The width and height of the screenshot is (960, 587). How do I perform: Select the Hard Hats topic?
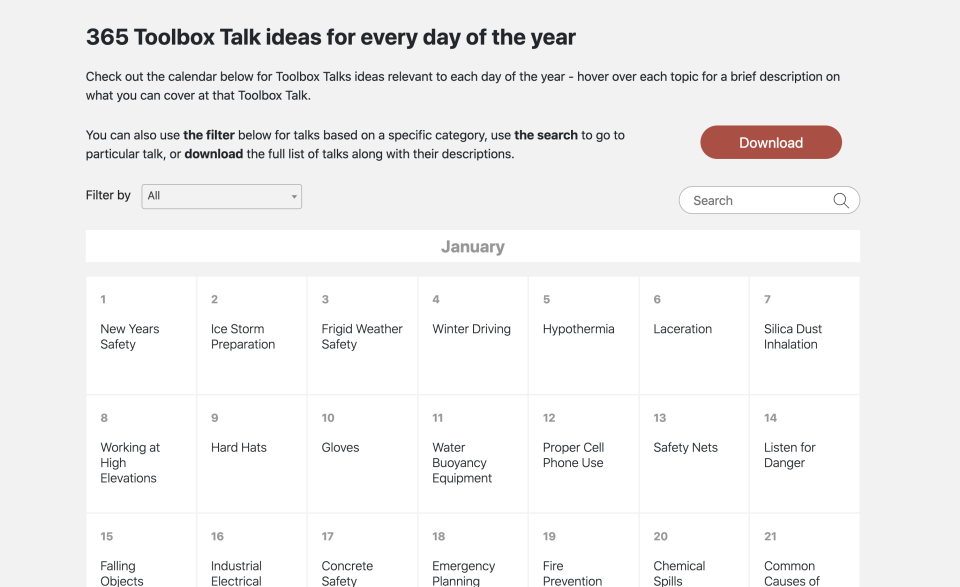tap(239, 447)
